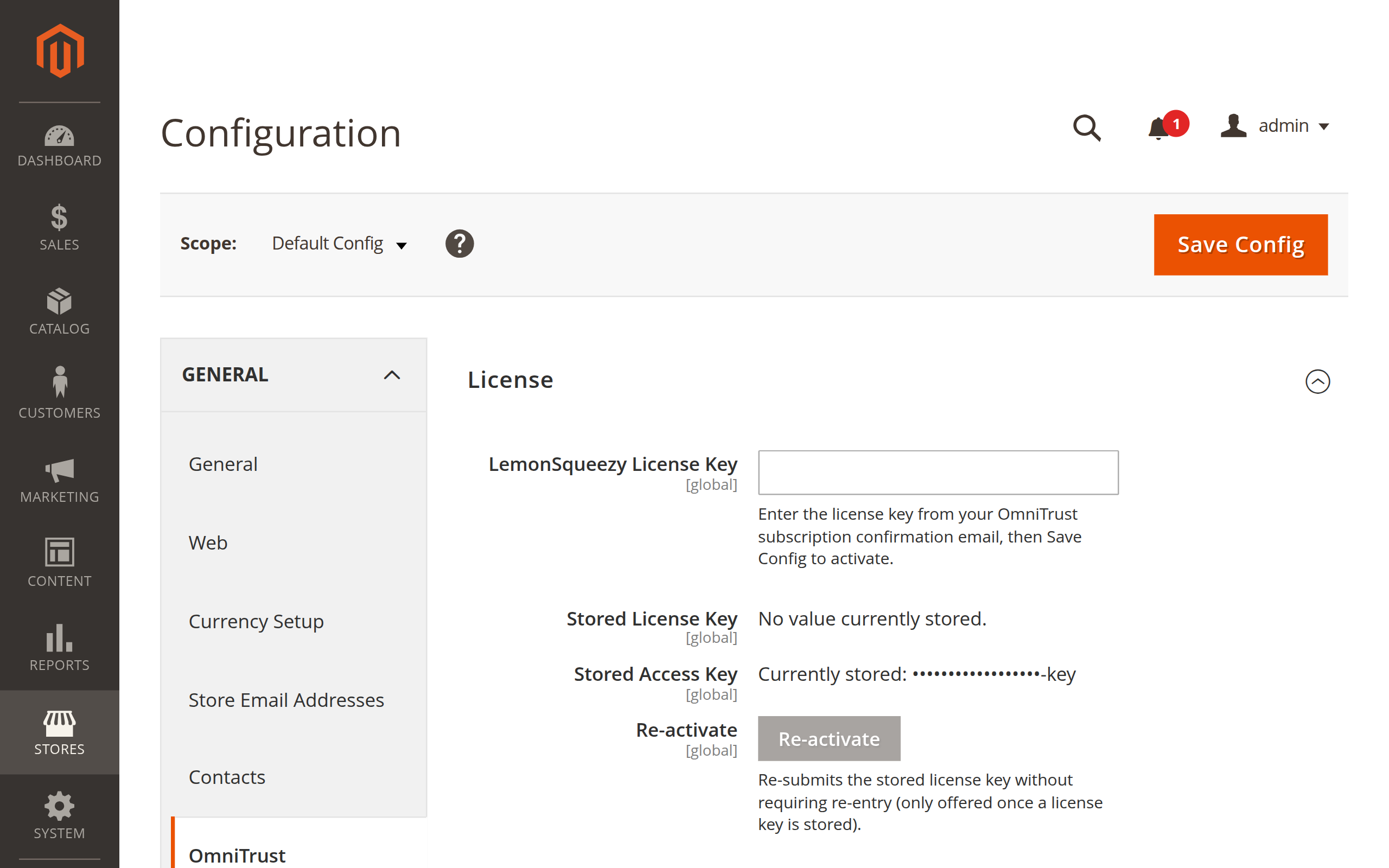This screenshot has height=868, width=1389.
Task: Click the Stored License Key label
Action: [x=652, y=619]
